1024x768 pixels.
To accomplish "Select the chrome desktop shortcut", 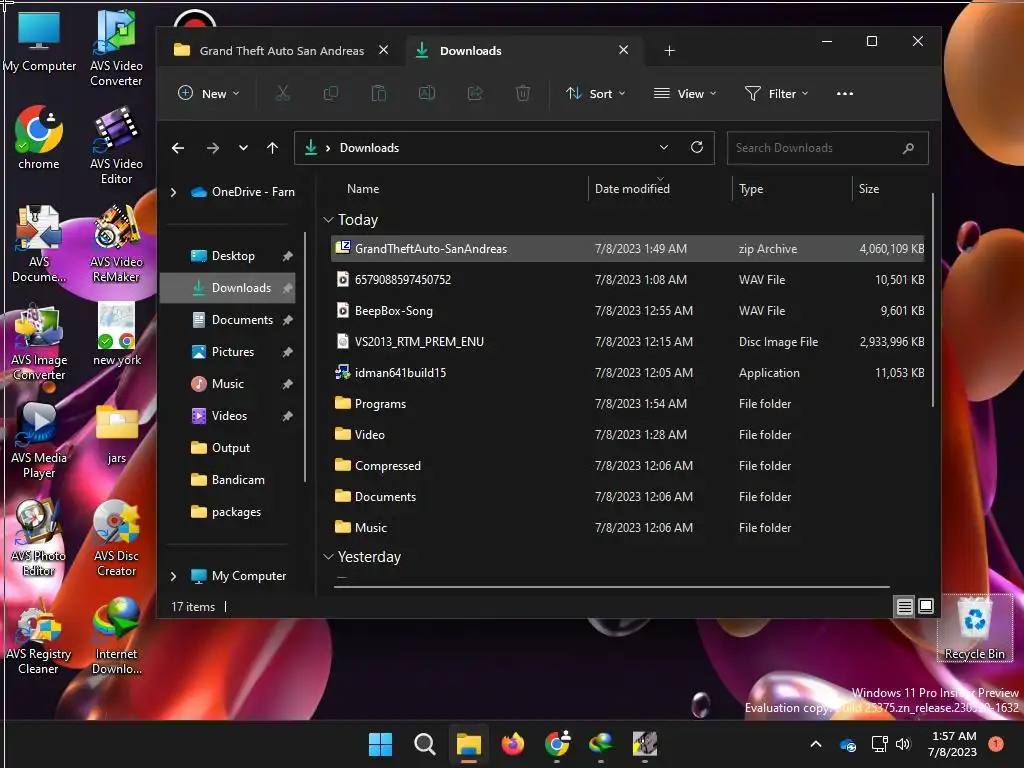I will tap(39, 137).
